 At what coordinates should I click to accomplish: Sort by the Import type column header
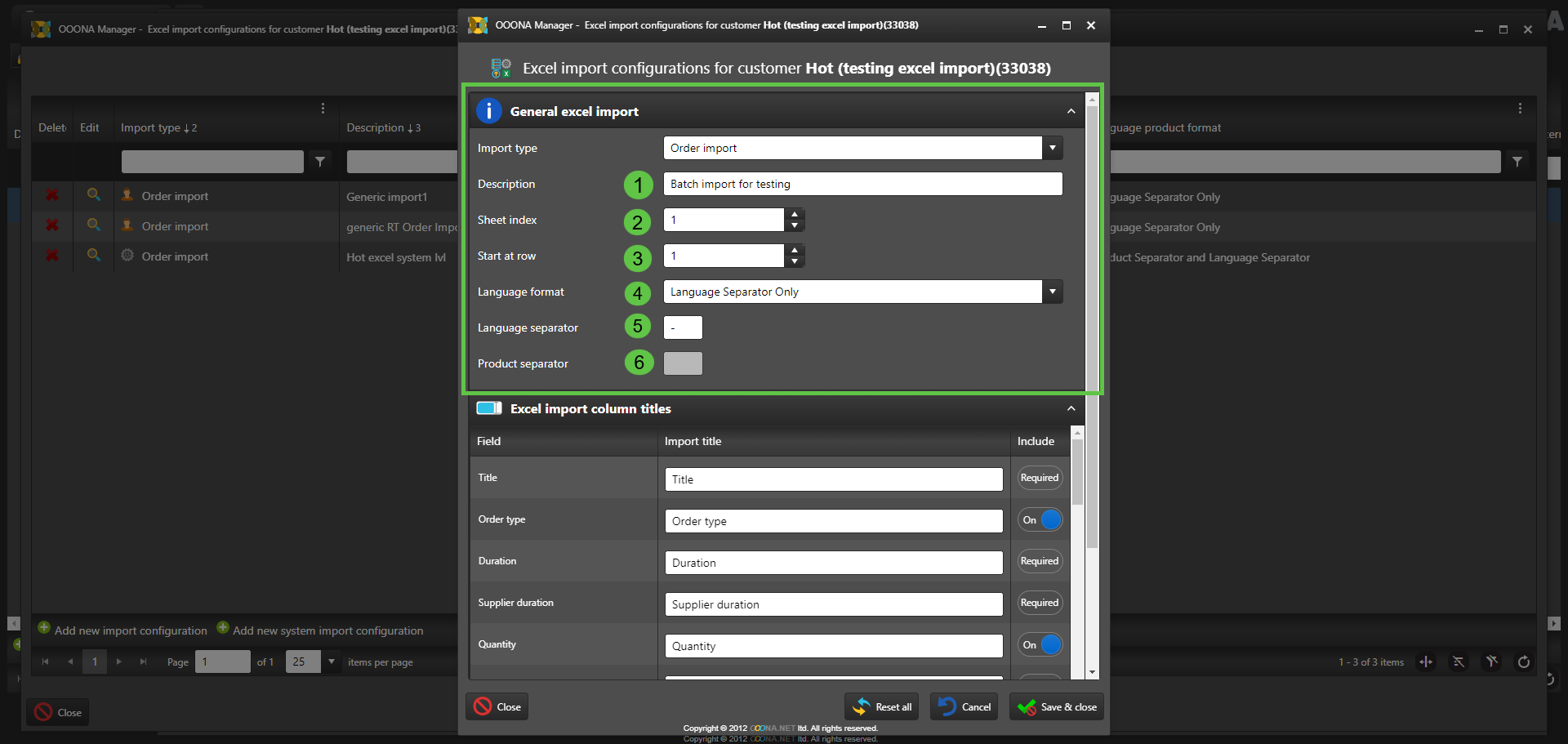[x=151, y=127]
